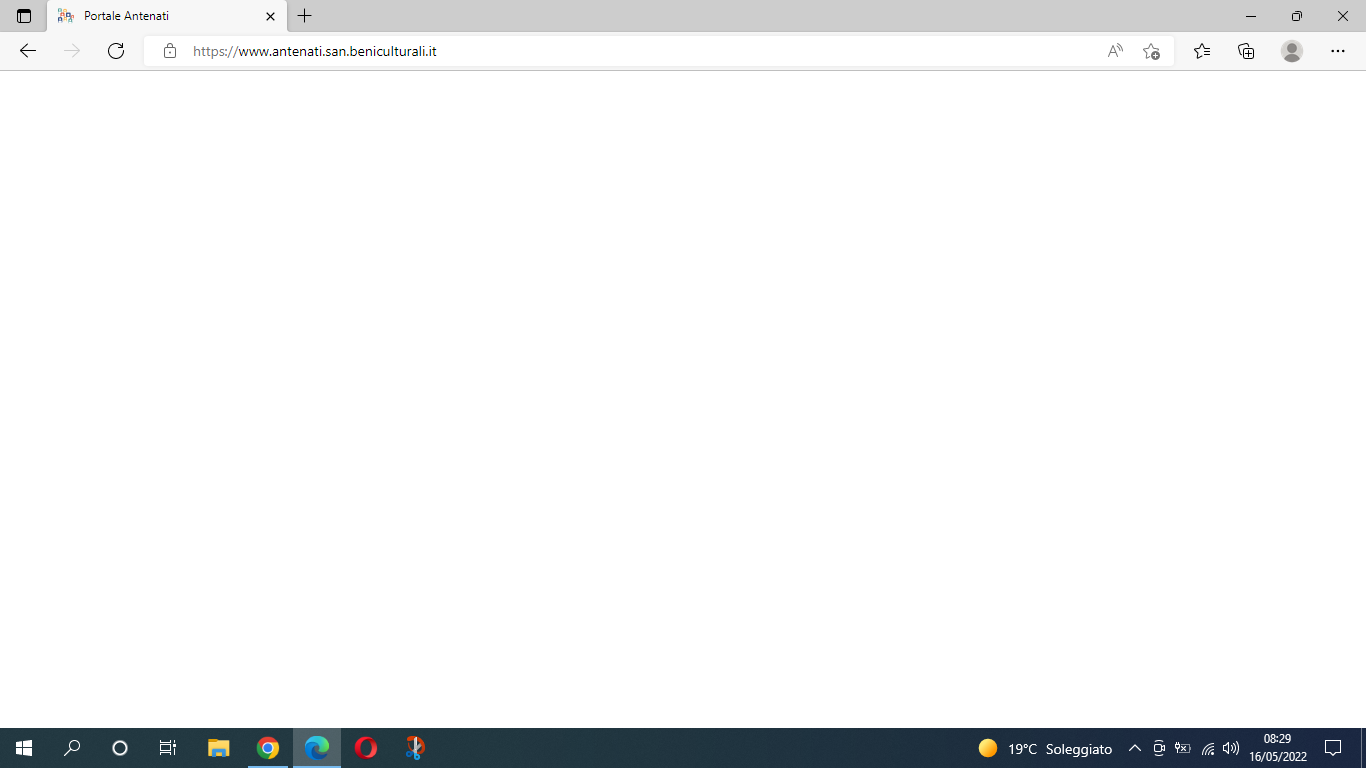Open the Favorites list

(x=1202, y=51)
